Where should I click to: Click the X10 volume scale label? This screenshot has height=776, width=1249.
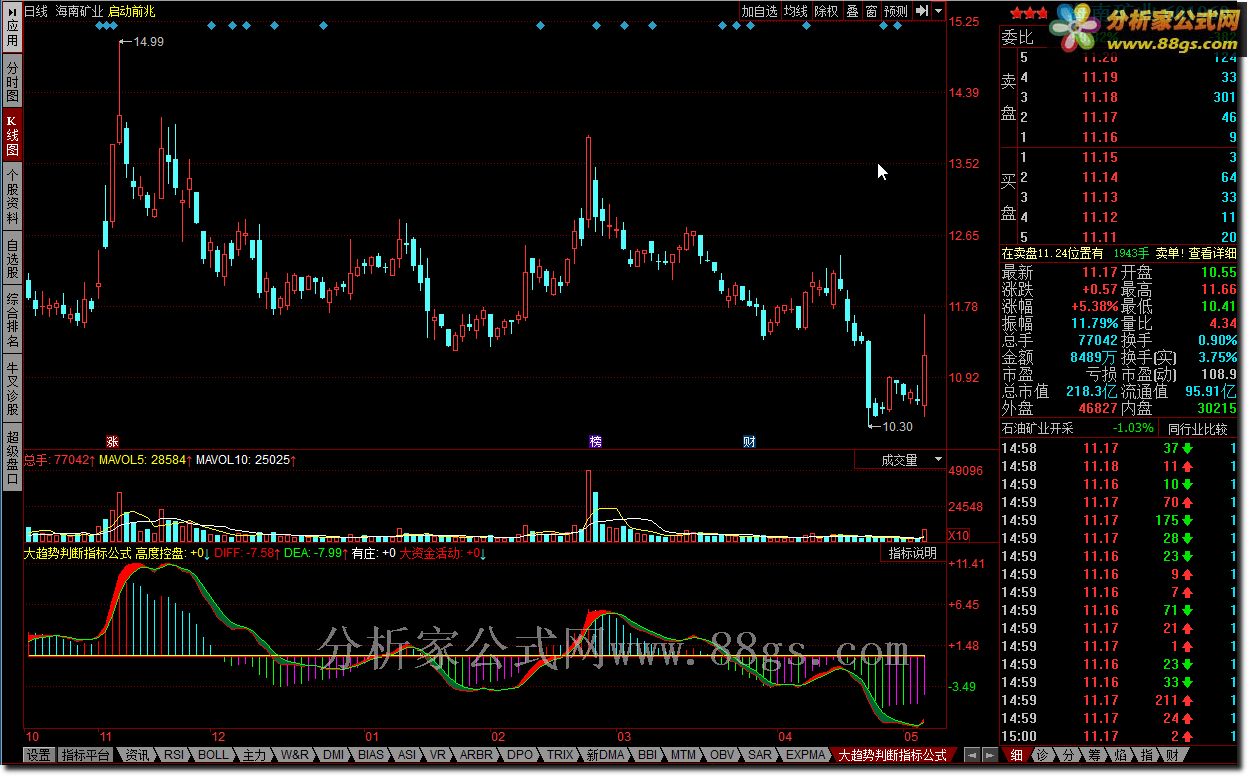point(958,535)
